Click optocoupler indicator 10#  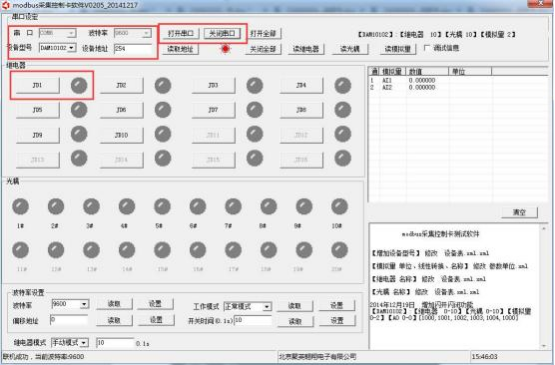[x=339, y=206]
